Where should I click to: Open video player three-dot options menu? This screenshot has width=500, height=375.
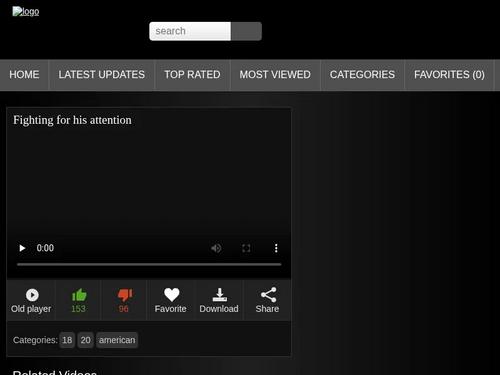pos(276,248)
